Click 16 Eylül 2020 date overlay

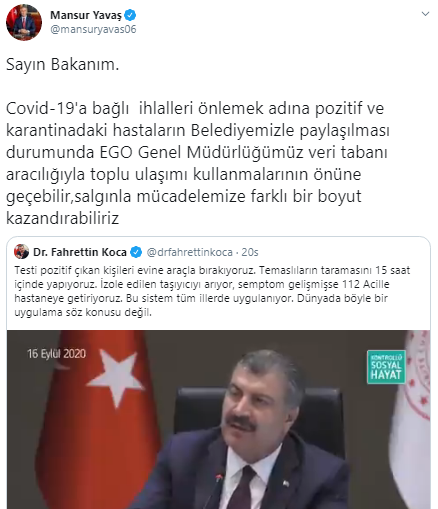(56, 354)
